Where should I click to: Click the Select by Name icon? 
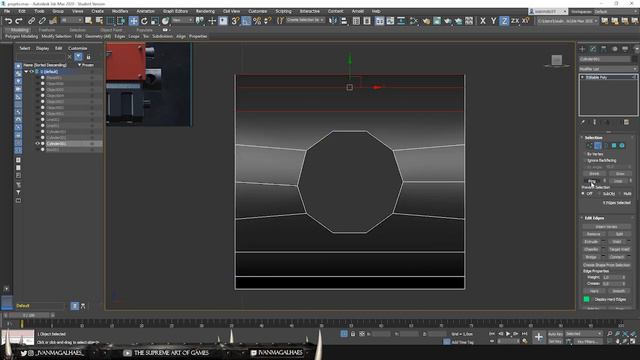pos(99,20)
